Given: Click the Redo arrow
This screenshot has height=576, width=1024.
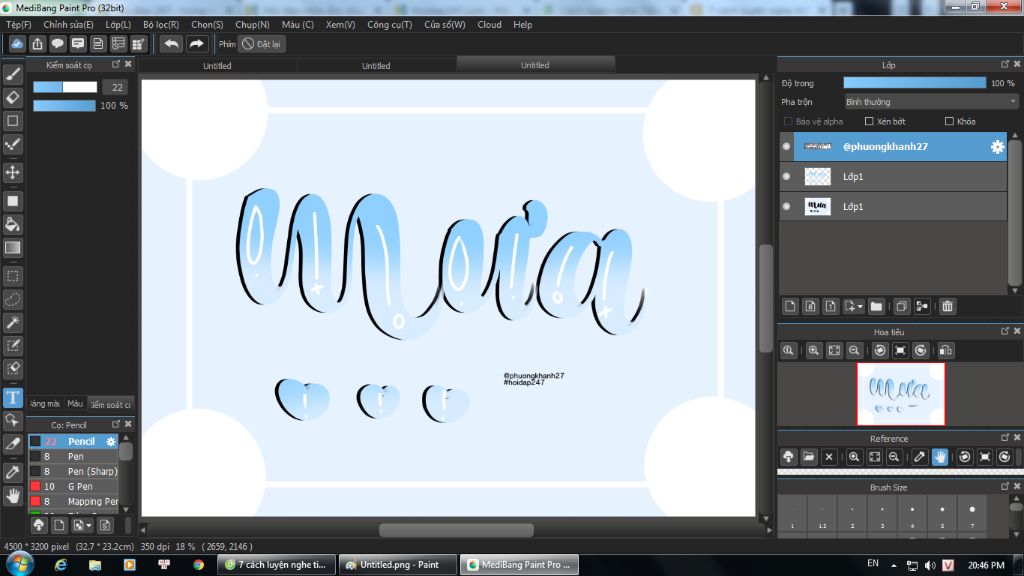Looking at the screenshot, I should click(x=196, y=44).
